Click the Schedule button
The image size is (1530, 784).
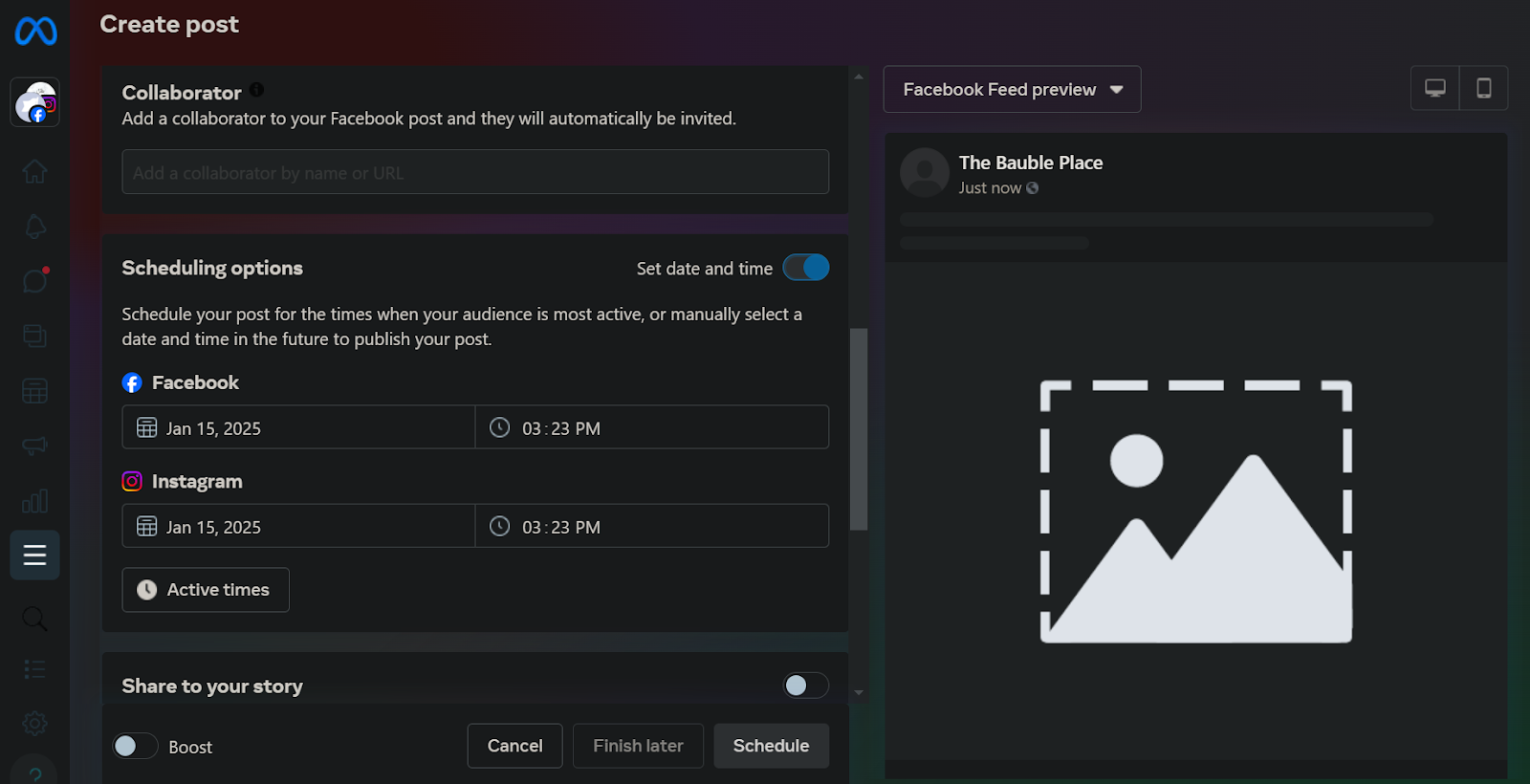coord(771,746)
